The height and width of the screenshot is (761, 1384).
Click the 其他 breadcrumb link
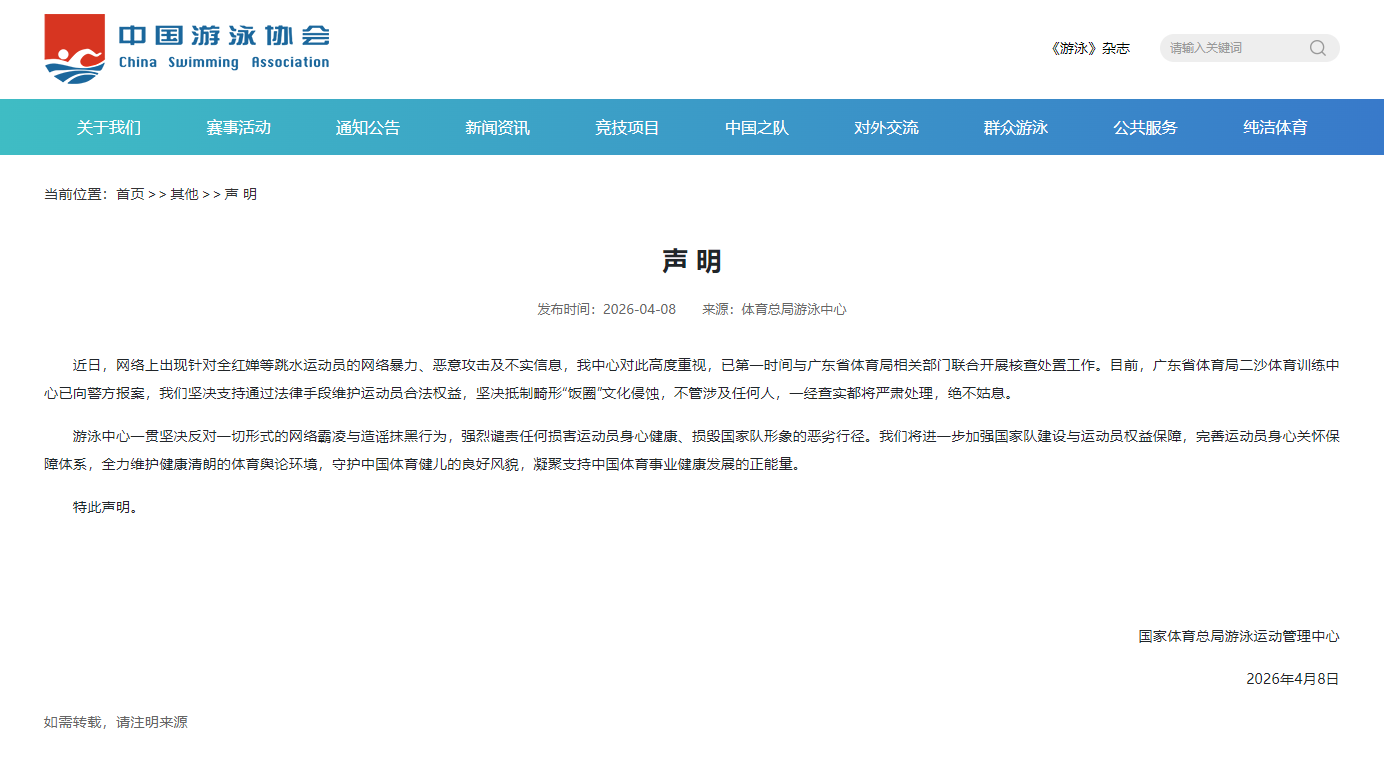click(184, 194)
